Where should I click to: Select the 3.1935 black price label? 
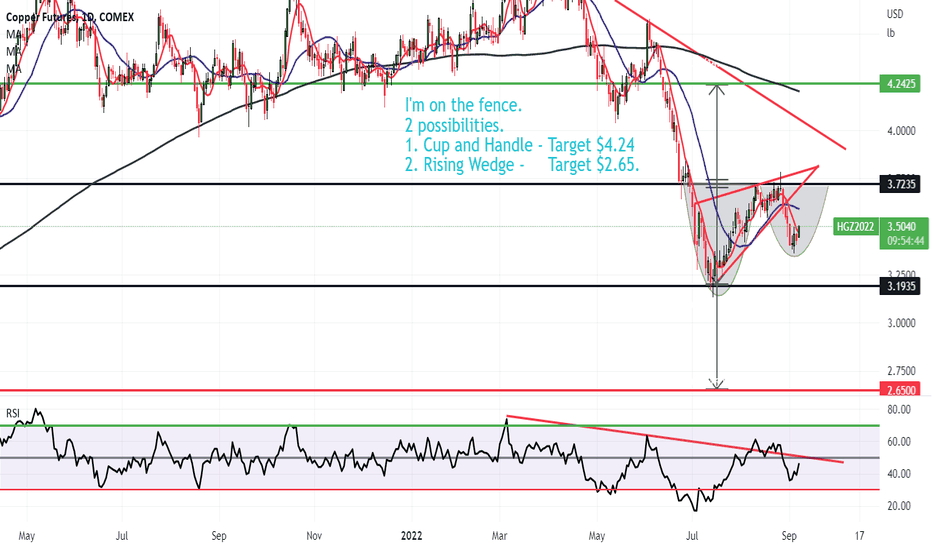pyautogui.click(x=900, y=286)
